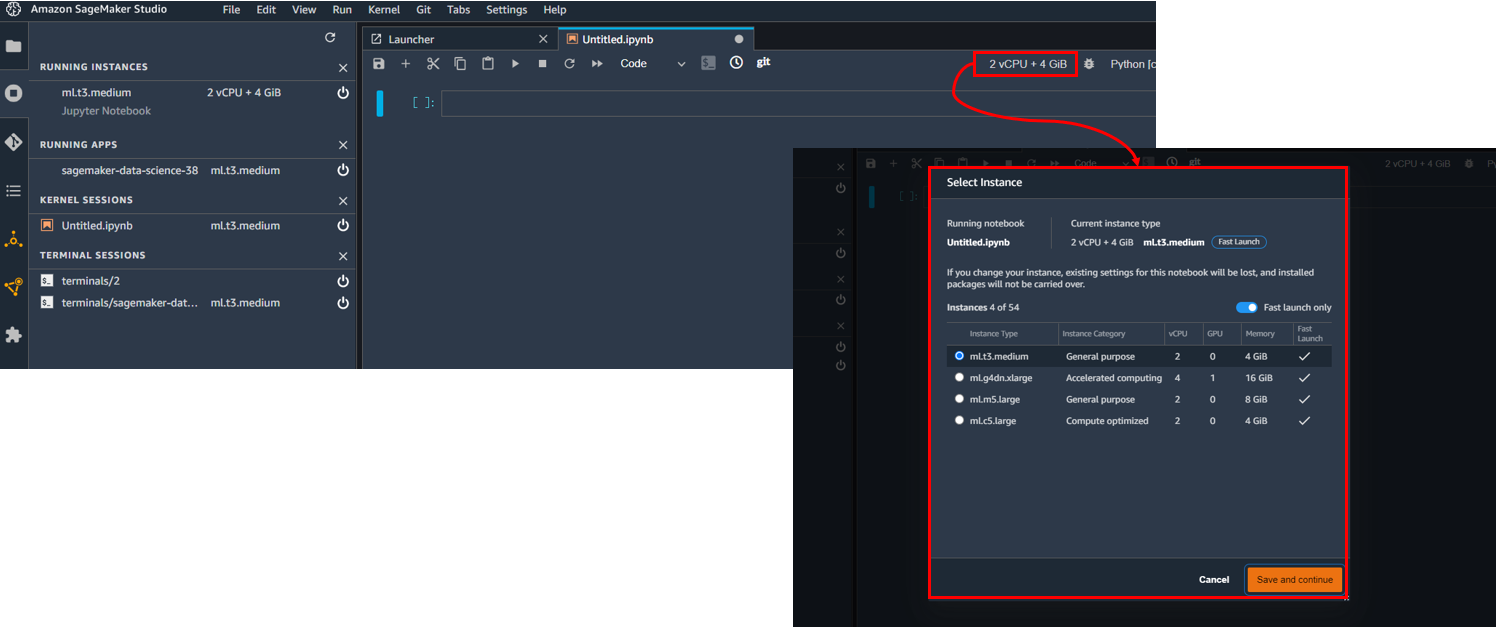Shut down the terminals/2 session

343,281
